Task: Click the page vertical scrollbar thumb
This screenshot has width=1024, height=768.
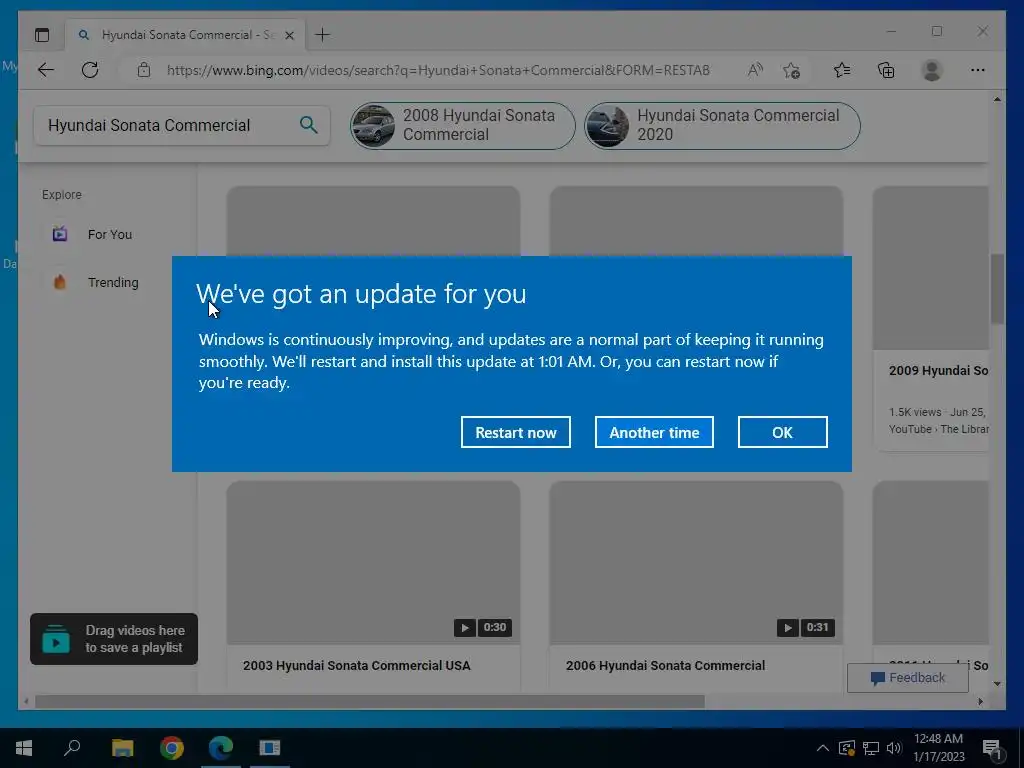Action: click(x=997, y=289)
